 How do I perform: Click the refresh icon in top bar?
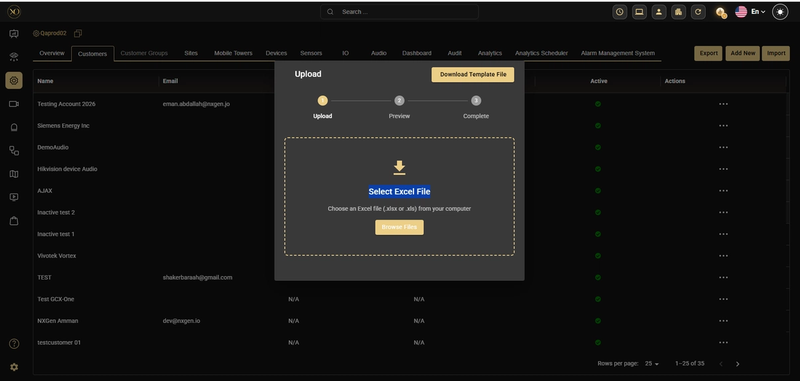point(698,12)
